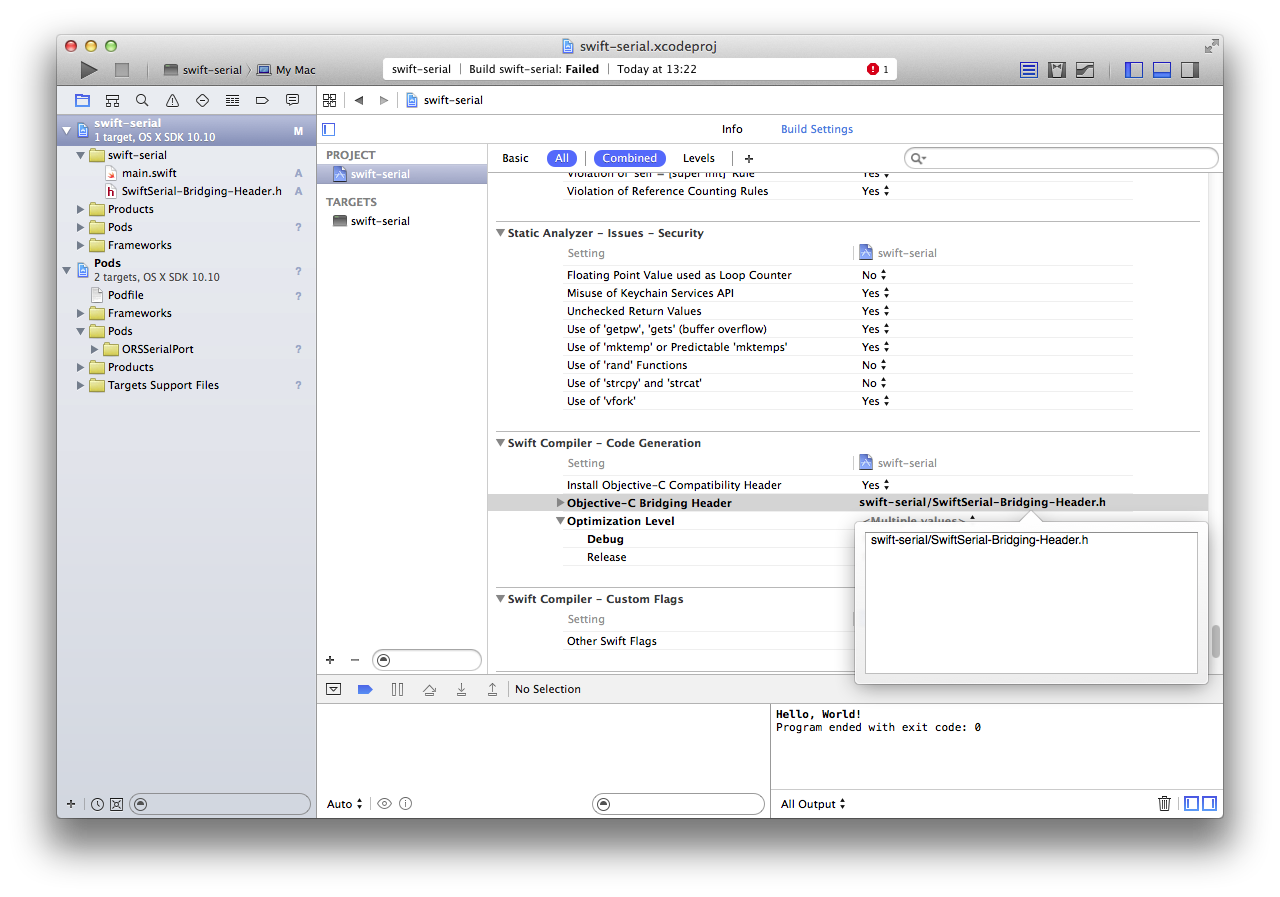Select the swift-serial project entry
Viewport: 1280px width, 897px height.
coord(402,174)
